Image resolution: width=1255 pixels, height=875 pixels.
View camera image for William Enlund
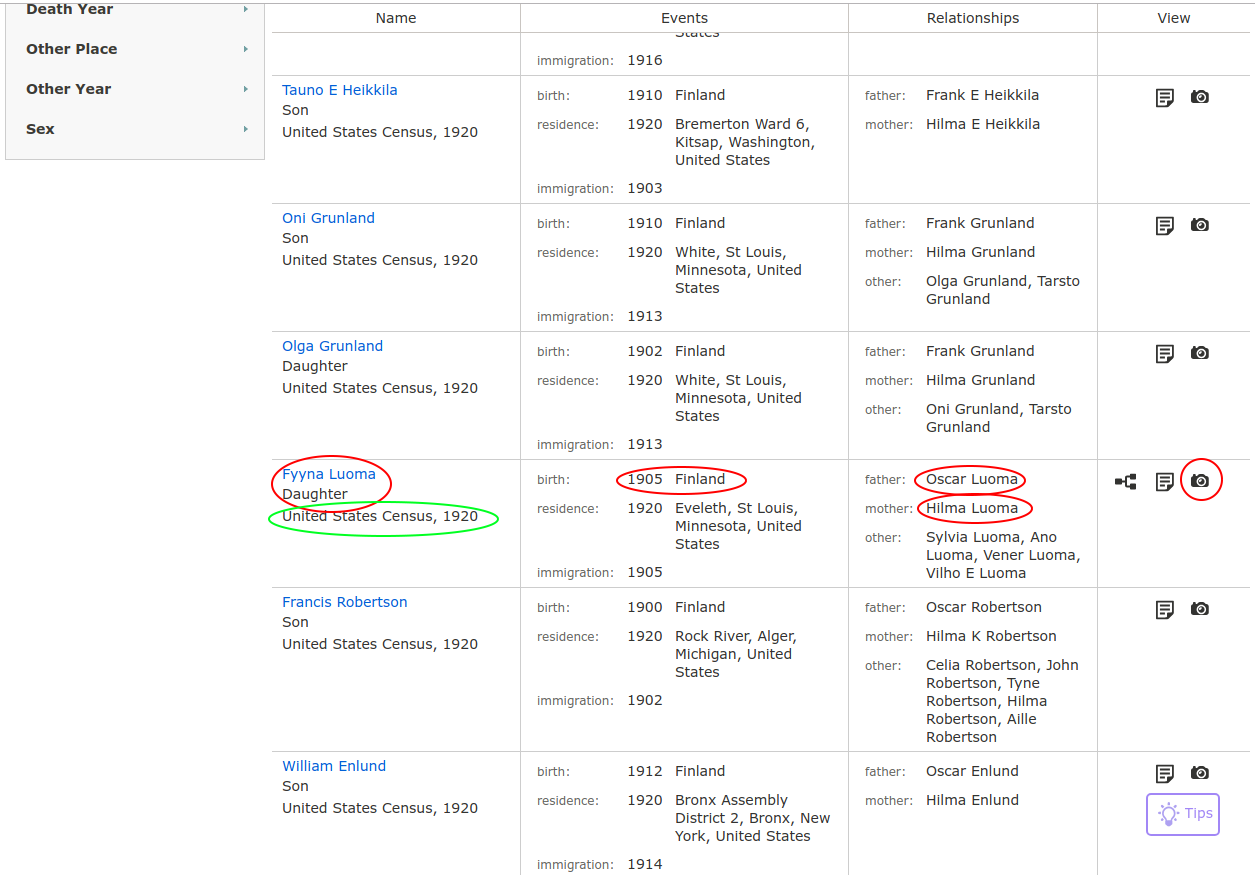coord(1200,773)
